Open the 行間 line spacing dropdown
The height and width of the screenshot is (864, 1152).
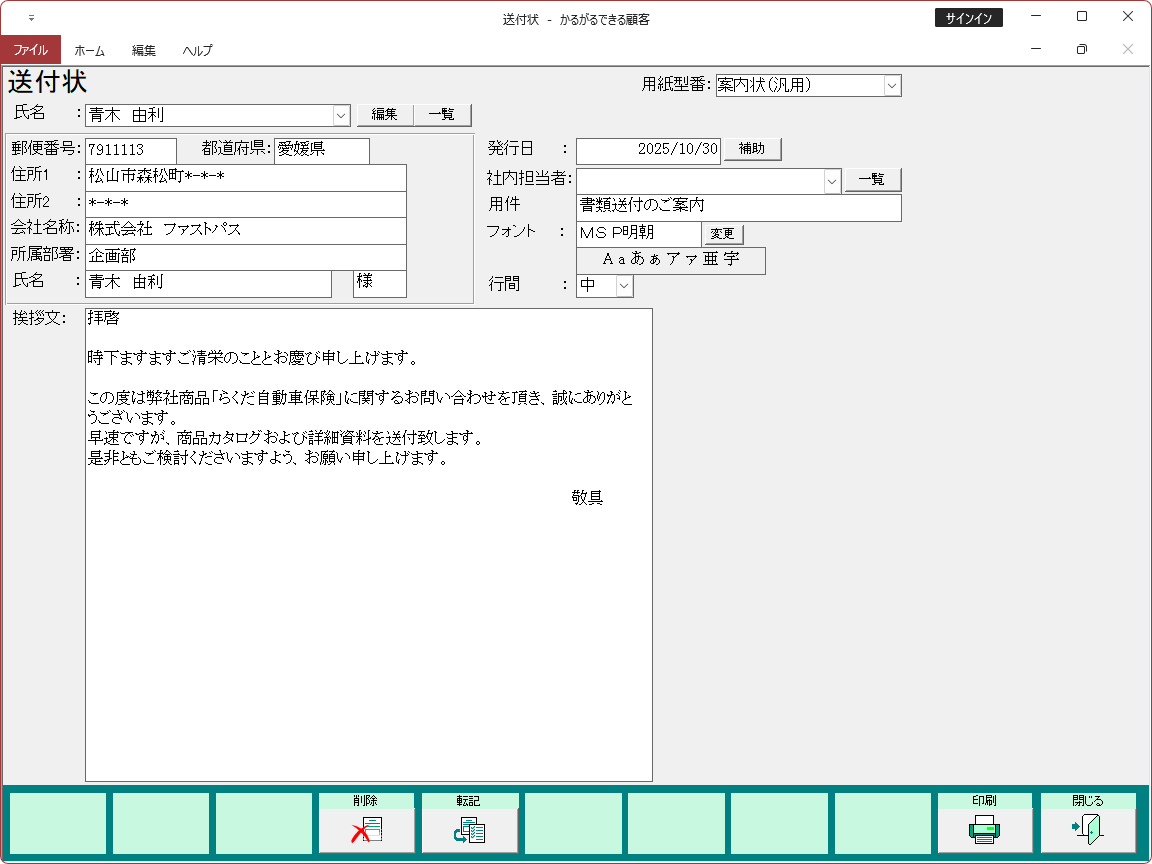click(624, 286)
